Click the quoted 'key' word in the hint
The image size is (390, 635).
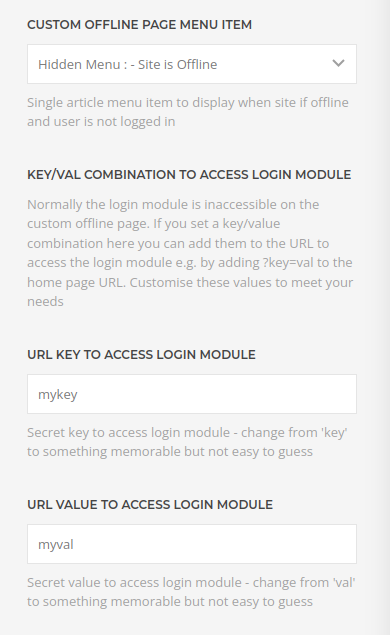tap(335, 433)
